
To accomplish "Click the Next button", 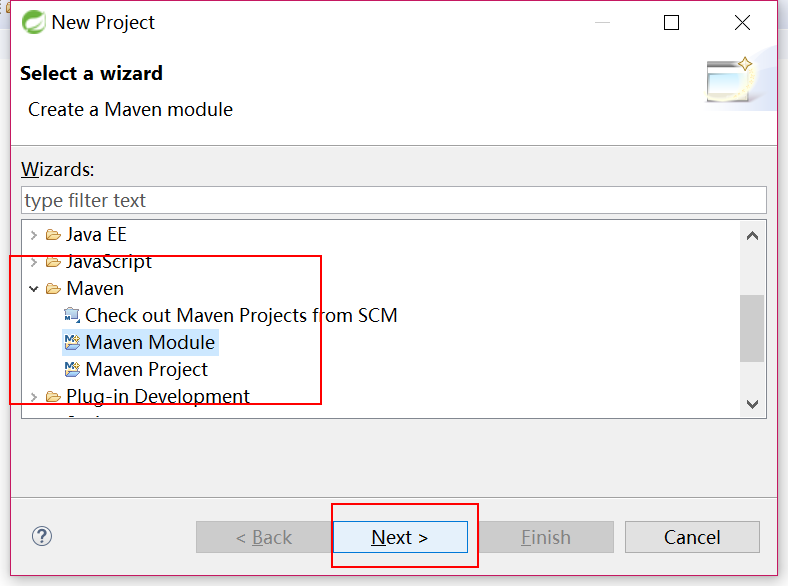I will click(x=400, y=537).
